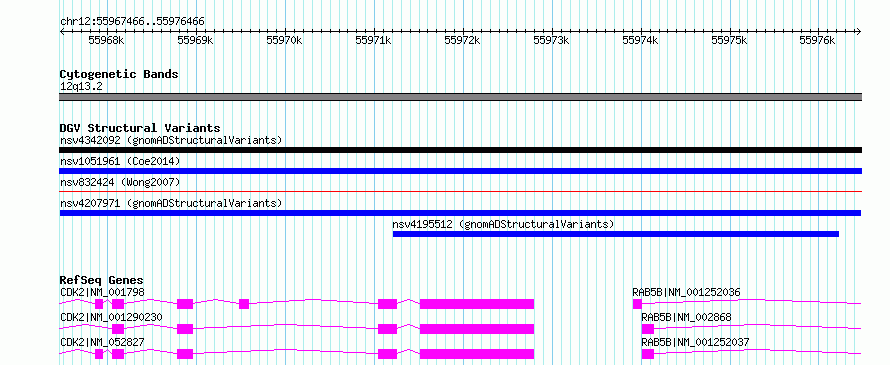Click the nsv4207971 variant label
This screenshot has width=890, height=365.
click(171, 203)
